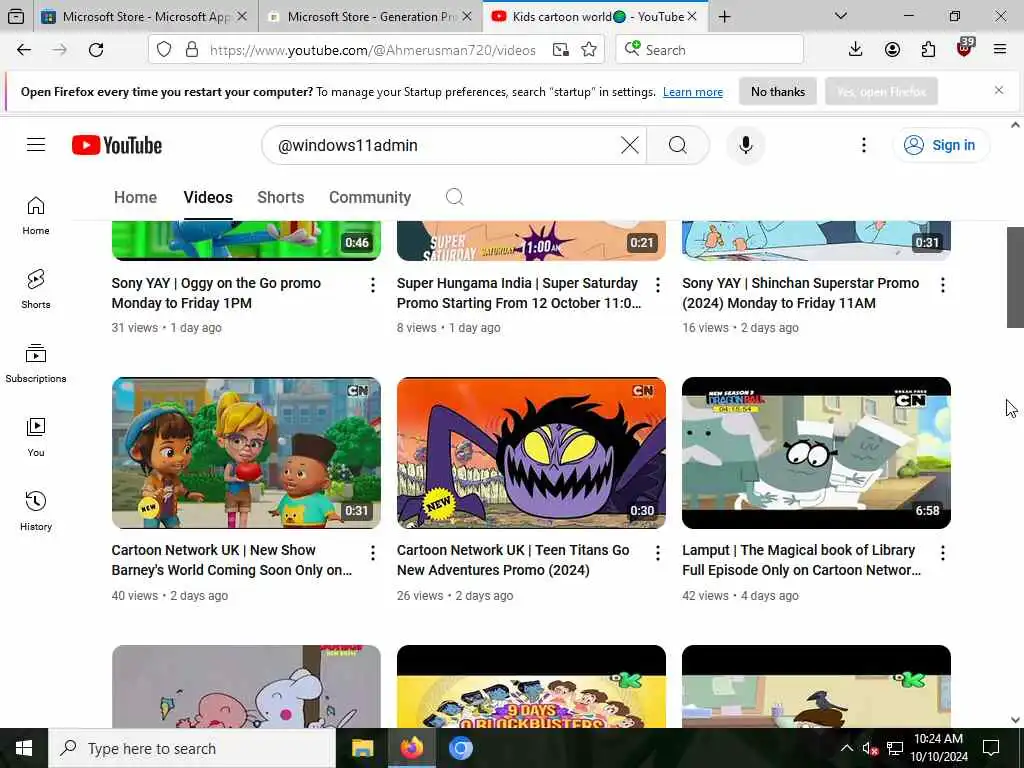This screenshot has width=1024, height=768.
Task: Switch to the channel Home tab
Action: (135, 197)
